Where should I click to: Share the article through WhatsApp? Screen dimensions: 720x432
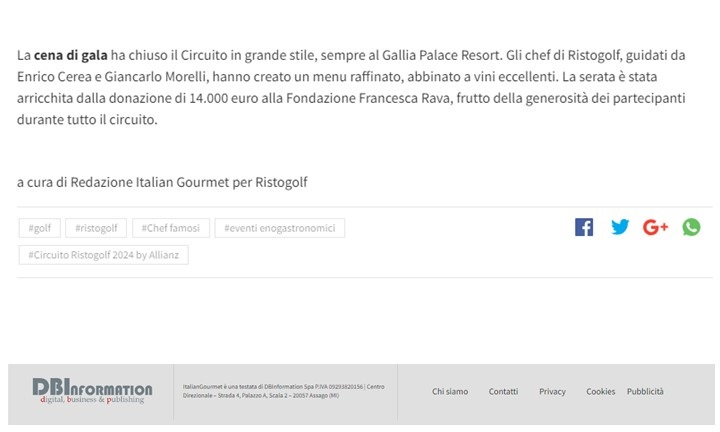(691, 227)
